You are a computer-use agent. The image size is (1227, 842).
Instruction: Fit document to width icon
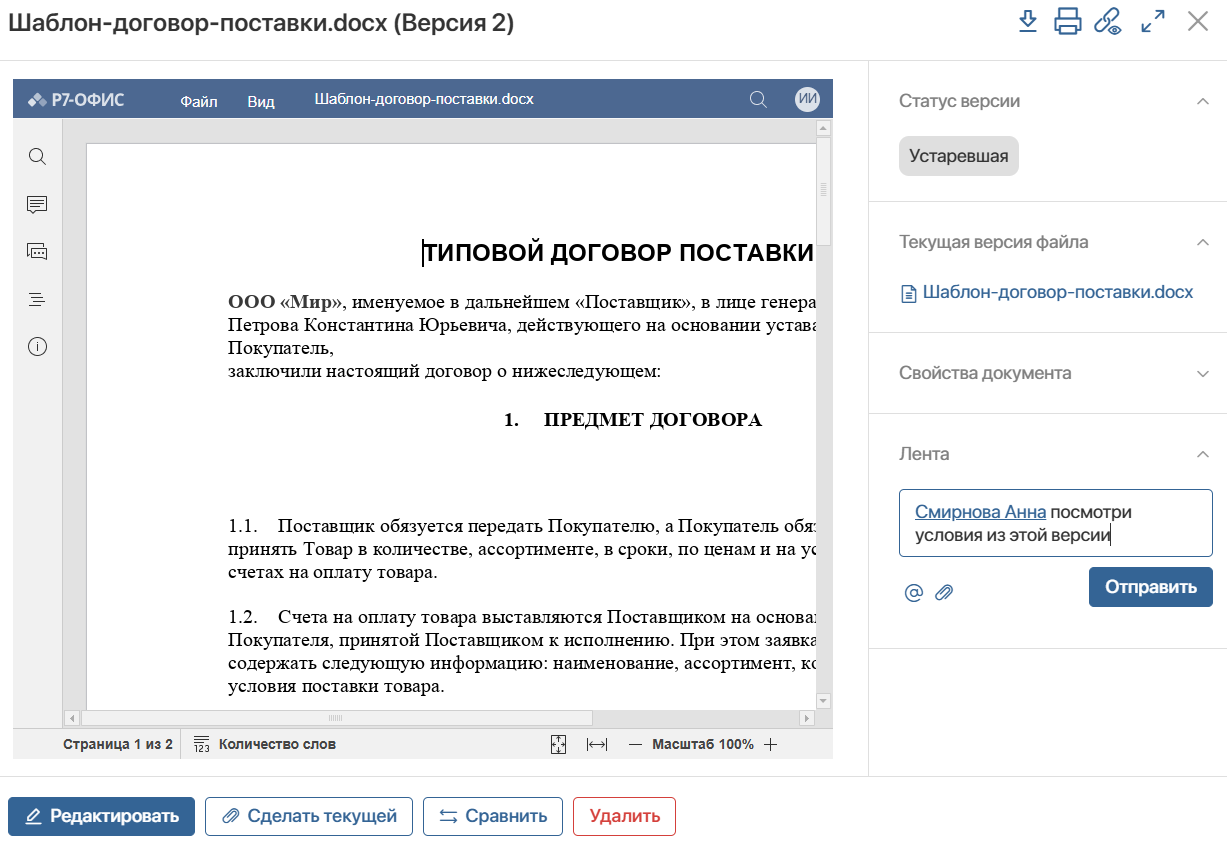click(597, 744)
